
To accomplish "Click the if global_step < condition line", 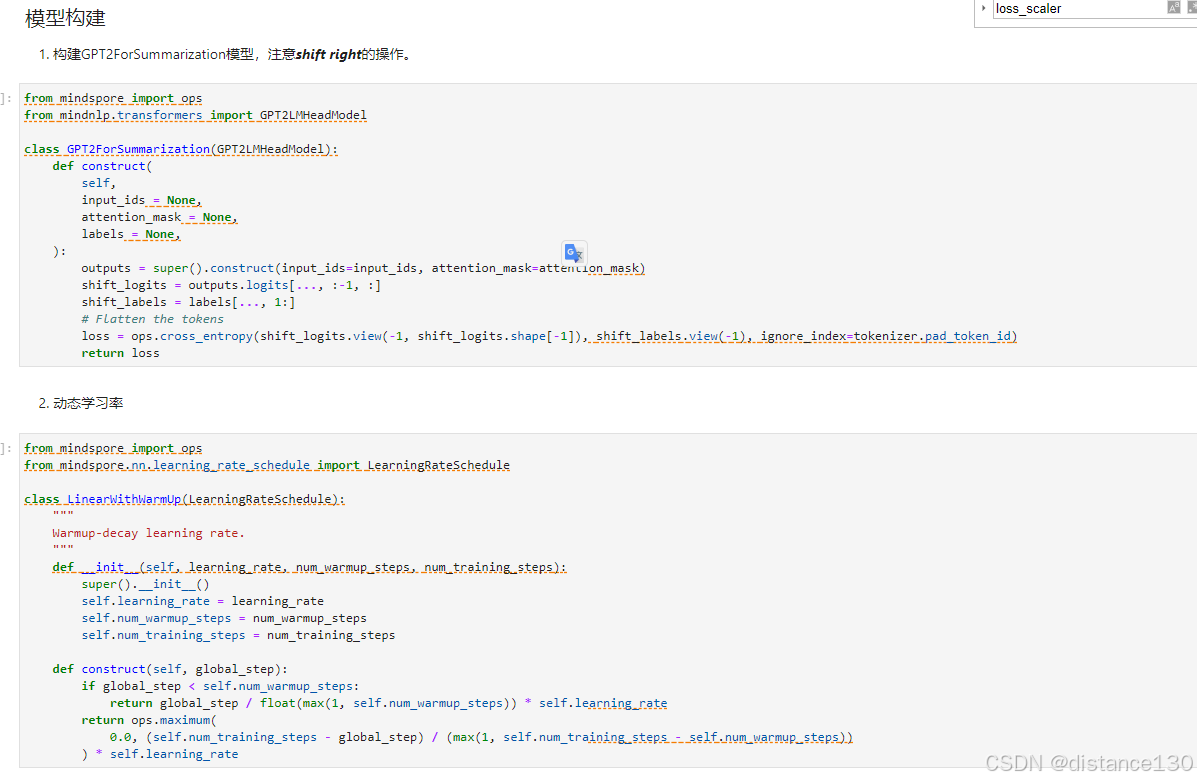I will click(220, 686).
